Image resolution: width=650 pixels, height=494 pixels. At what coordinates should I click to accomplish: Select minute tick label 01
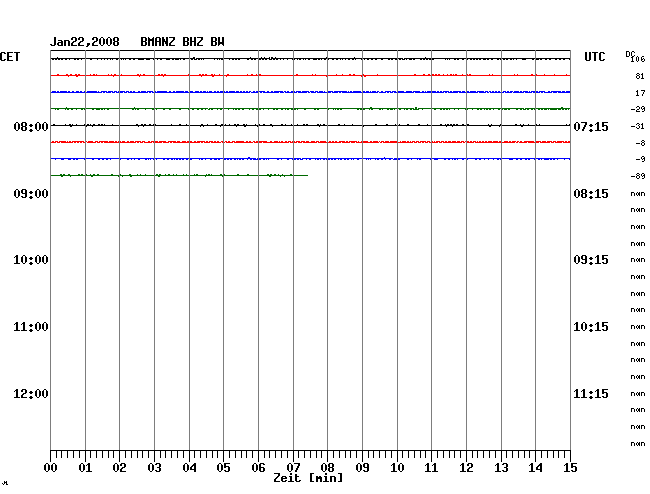85,468
